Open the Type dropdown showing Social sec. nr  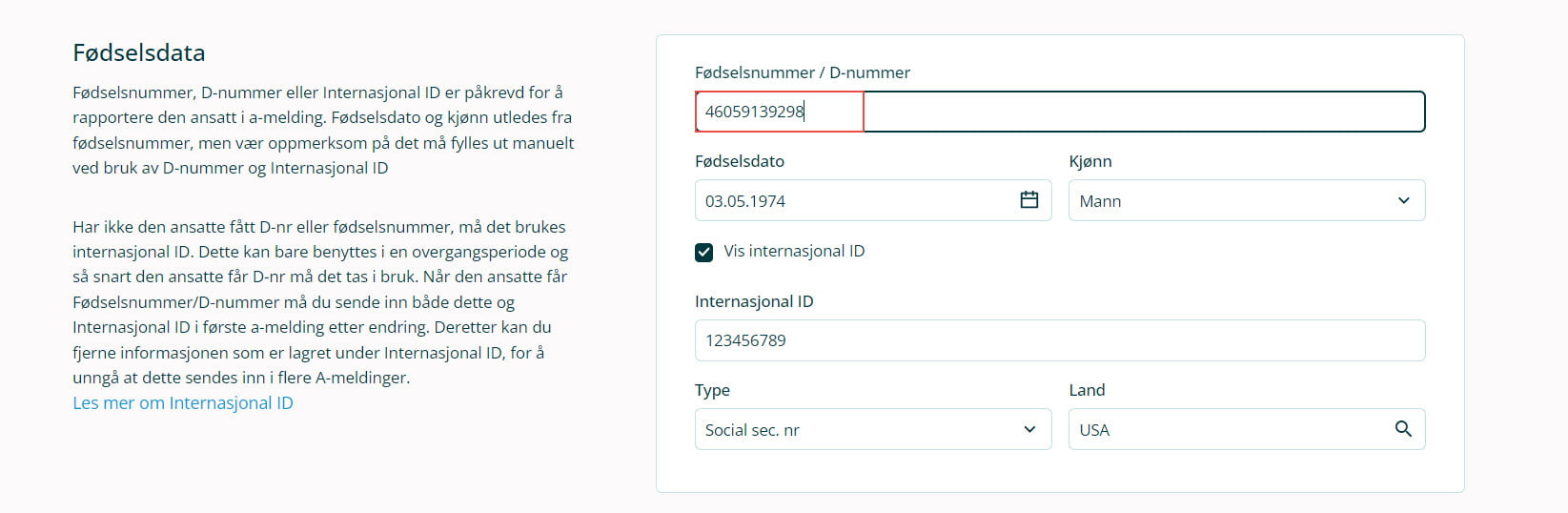point(858,429)
